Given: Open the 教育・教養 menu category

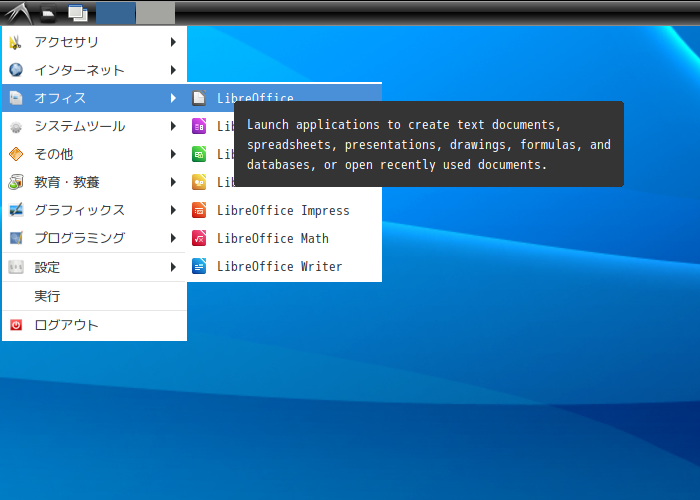Looking at the screenshot, I should [x=67, y=182].
